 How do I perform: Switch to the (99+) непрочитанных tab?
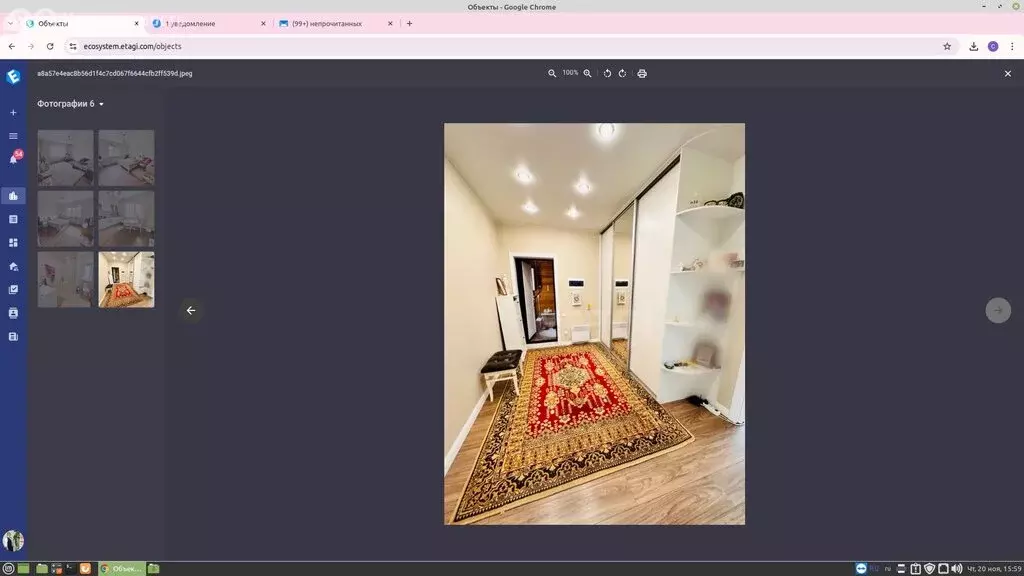(330, 23)
